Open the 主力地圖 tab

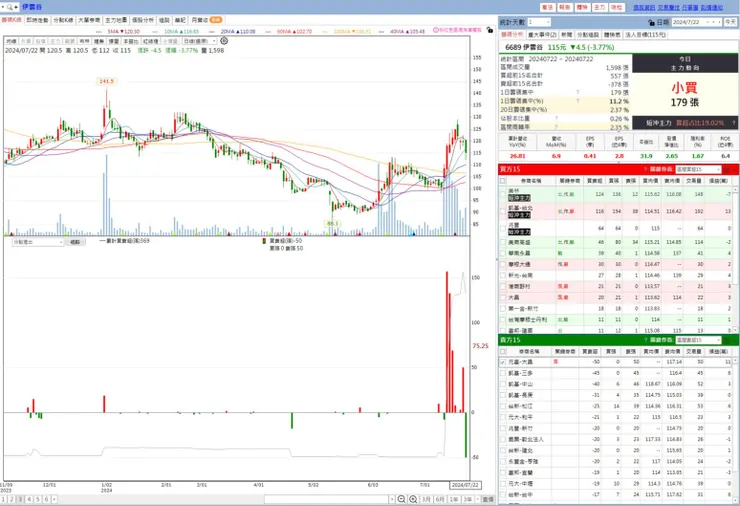(116, 20)
